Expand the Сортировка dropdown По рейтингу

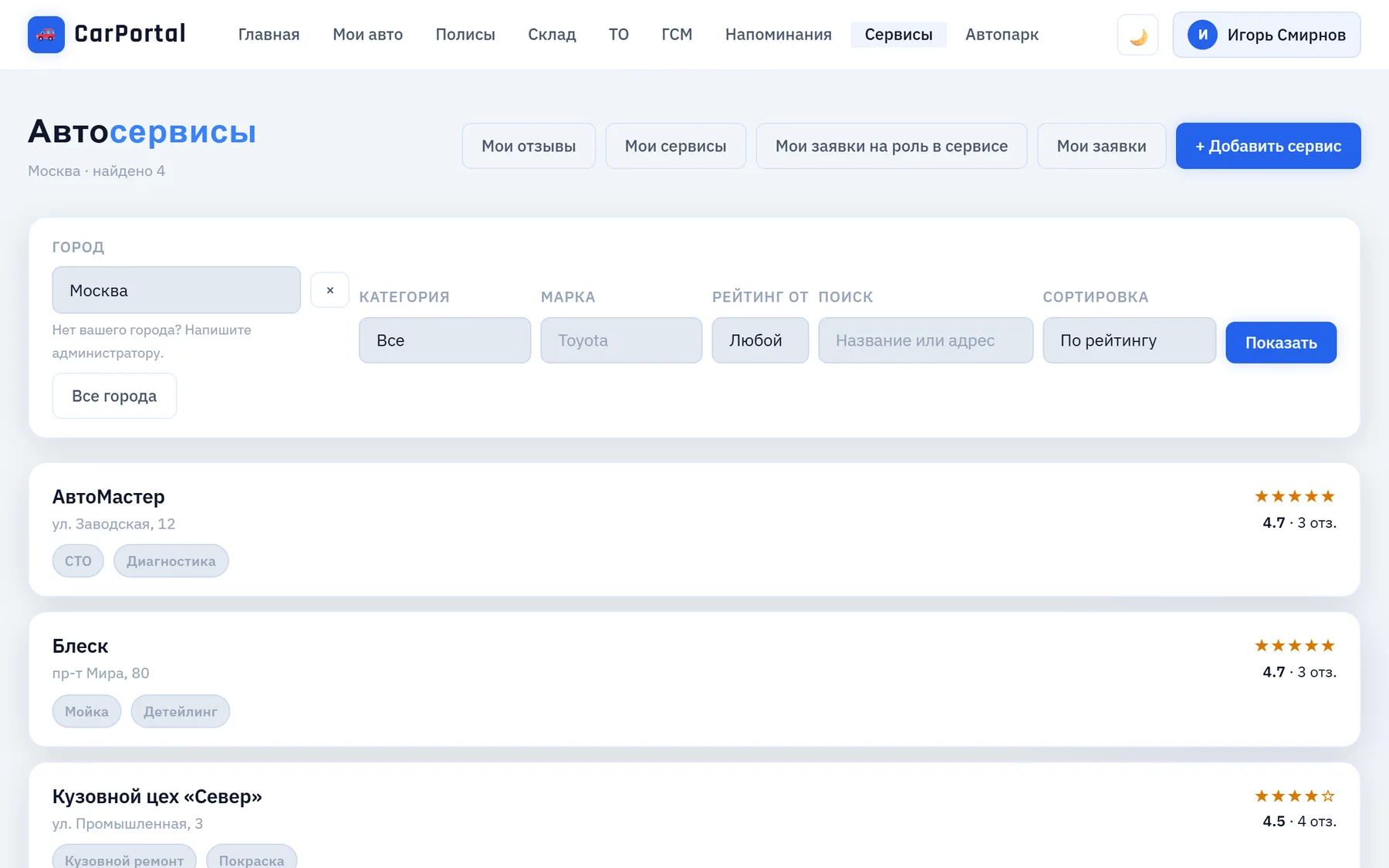[x=1129, y=340]
